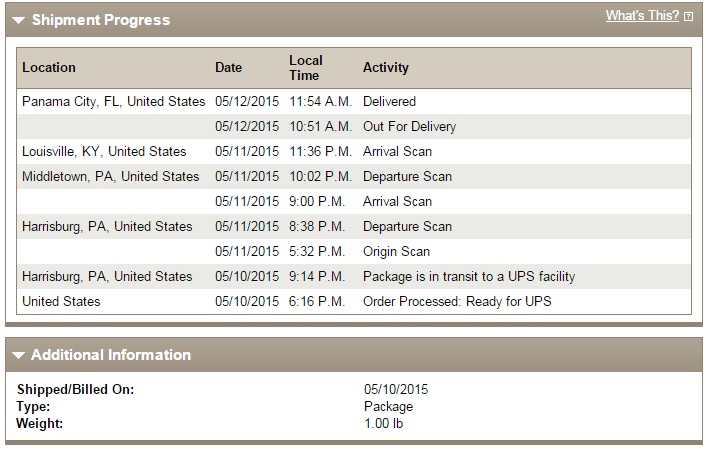
Task: Collapse the Additional Information section triangle
Action: 18,355
